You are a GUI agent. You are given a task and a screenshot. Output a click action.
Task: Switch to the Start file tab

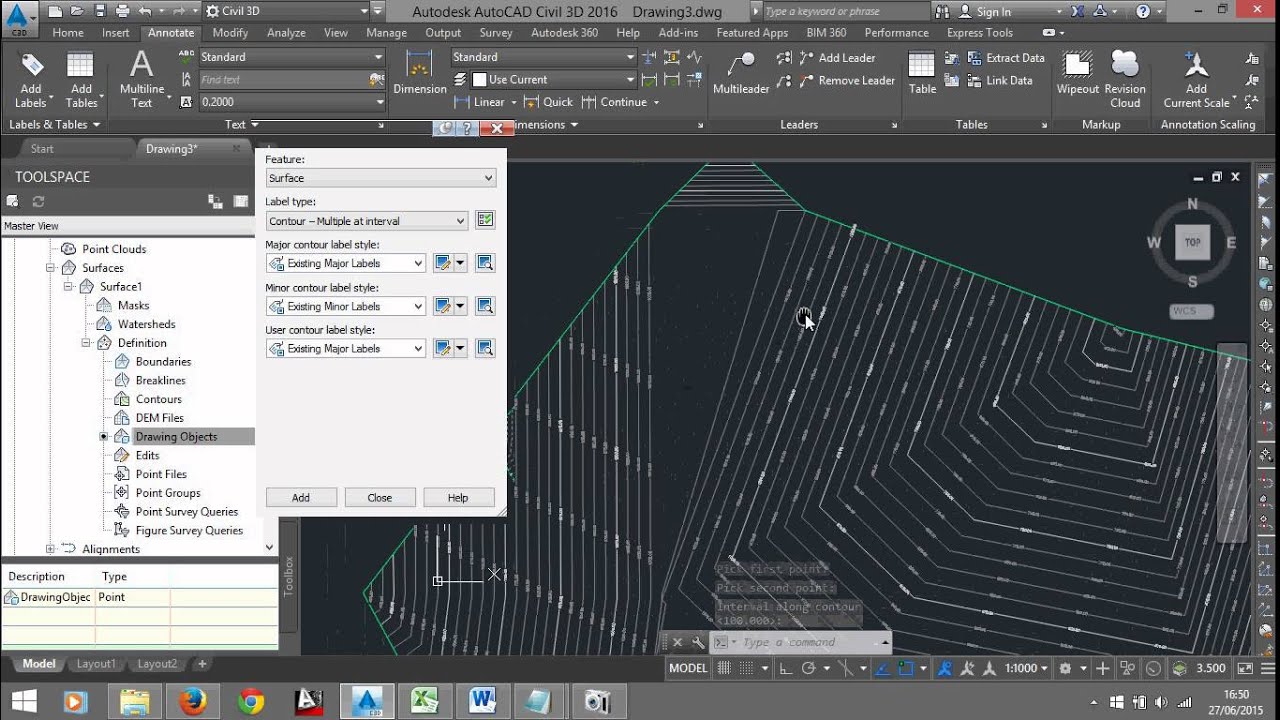[42, 148]
